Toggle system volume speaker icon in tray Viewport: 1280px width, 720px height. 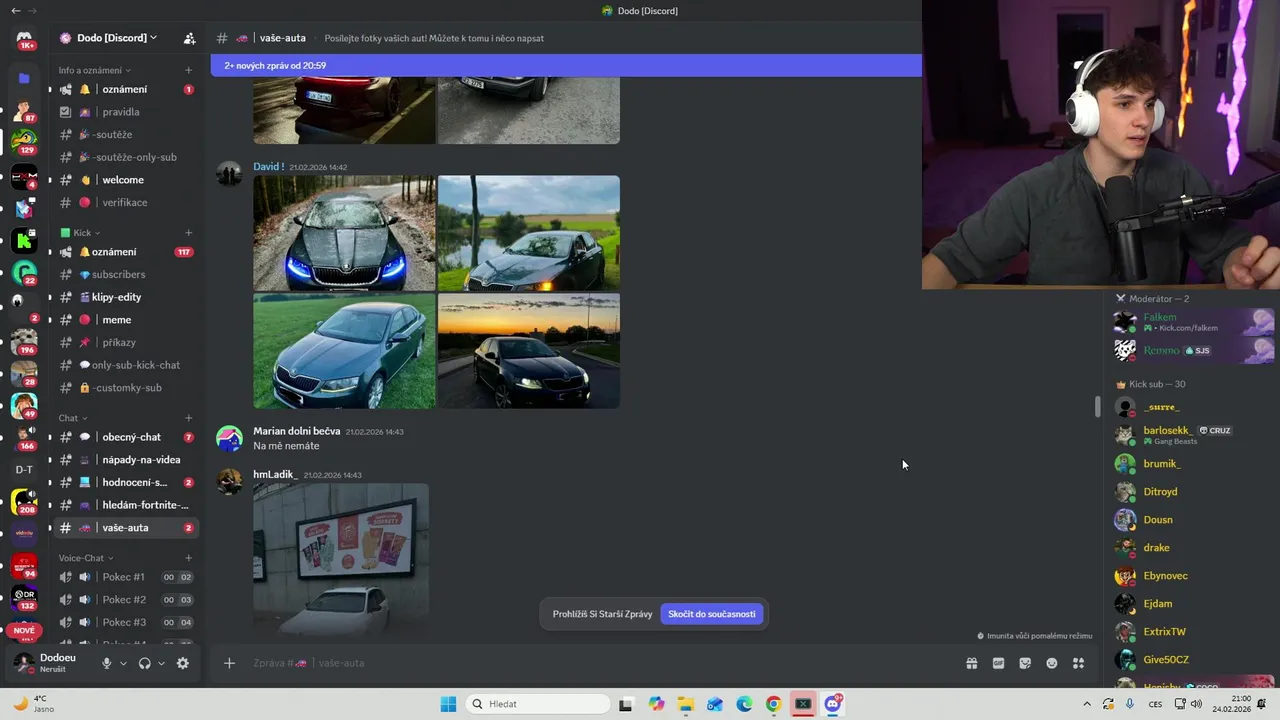pos(1196,704)
